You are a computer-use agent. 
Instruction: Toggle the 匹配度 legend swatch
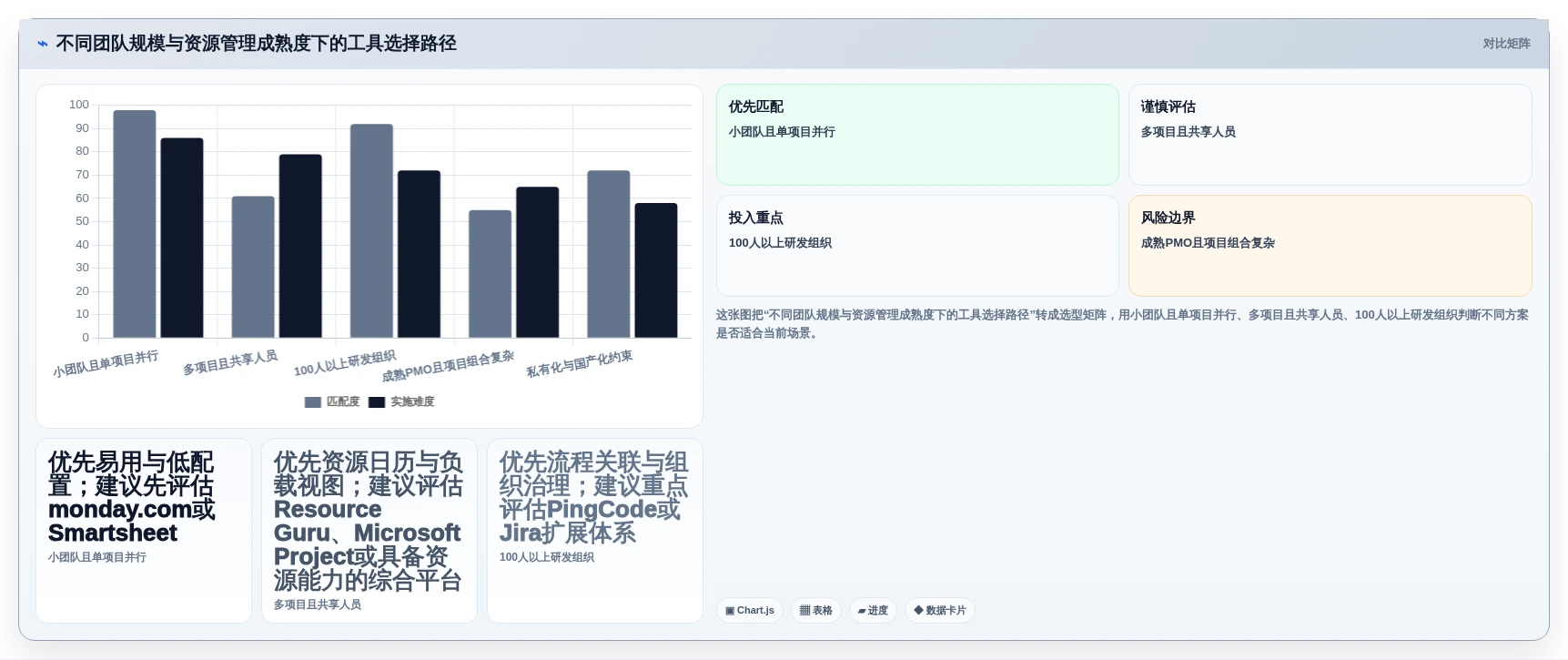tap(313, 402)
